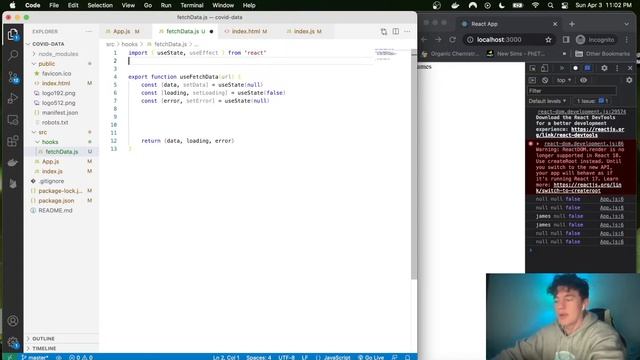Click Go Live in the status bar
The height and width of the screenshot is (360, 640).
371,357
